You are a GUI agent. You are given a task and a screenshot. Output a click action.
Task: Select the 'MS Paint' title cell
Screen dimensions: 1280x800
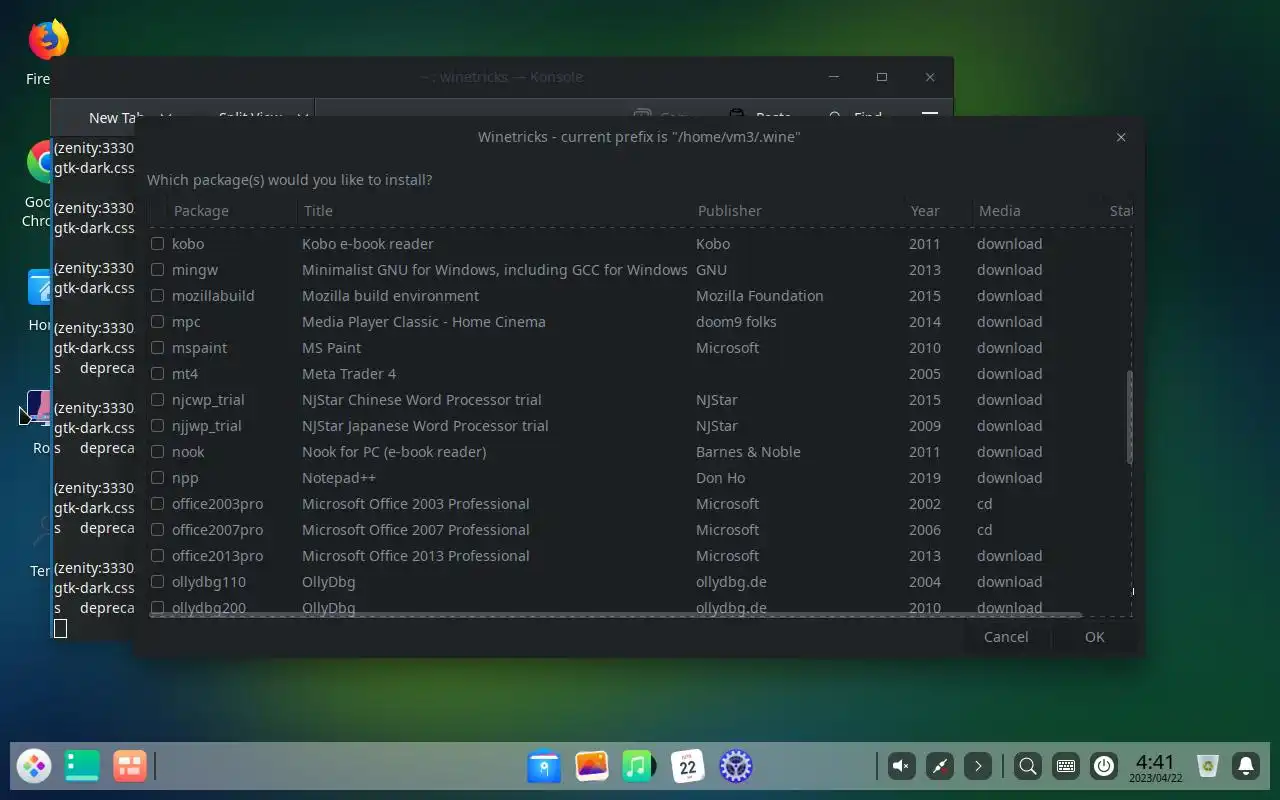pyautogui.click(x=332, y=348)
